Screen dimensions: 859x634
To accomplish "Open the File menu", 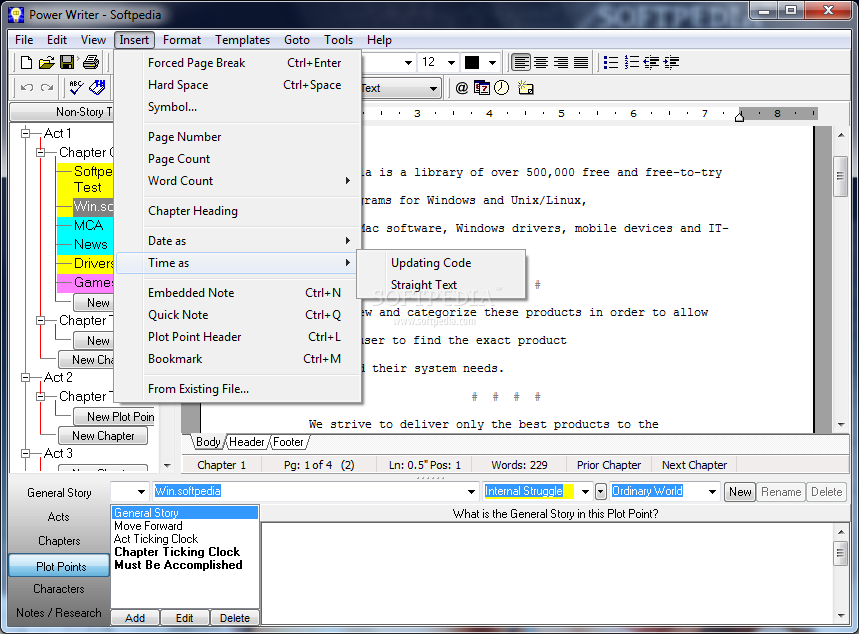I will [x=24, y=40].
